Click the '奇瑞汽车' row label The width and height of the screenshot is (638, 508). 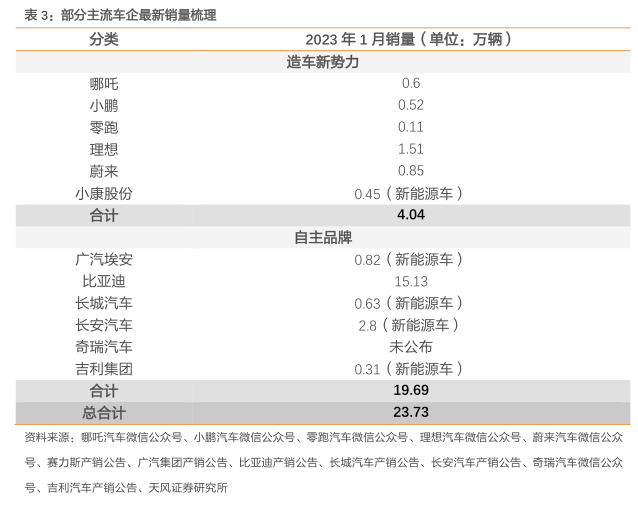coord(104,347)
